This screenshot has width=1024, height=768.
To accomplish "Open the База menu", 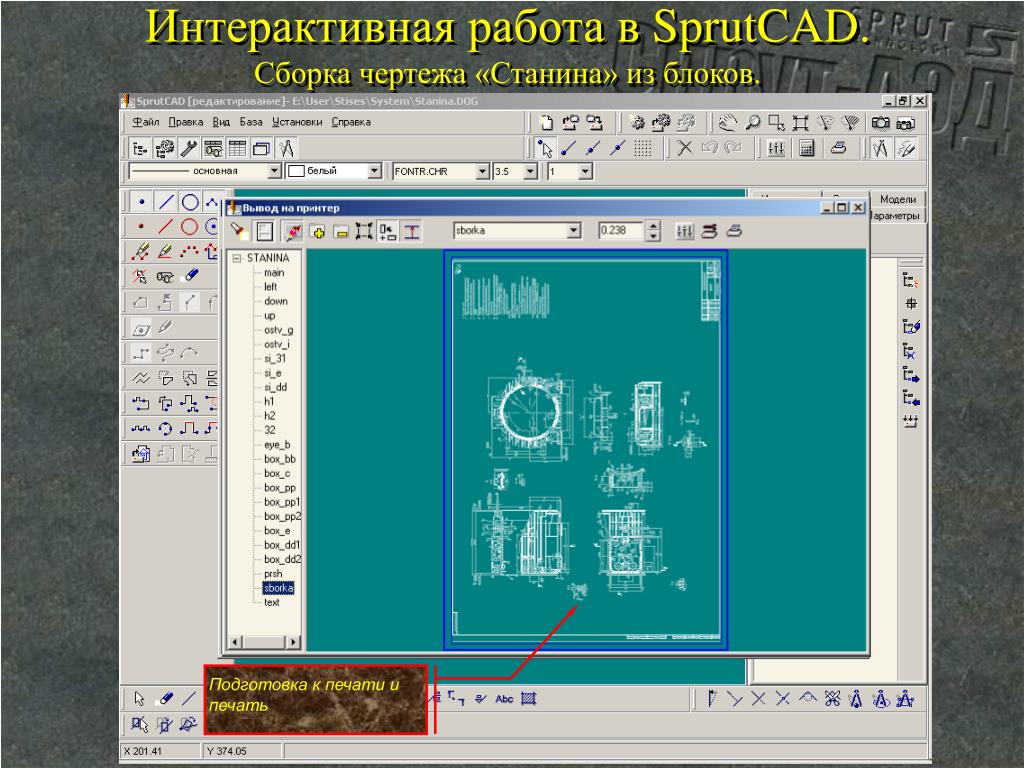I will [x=251, y=122].
